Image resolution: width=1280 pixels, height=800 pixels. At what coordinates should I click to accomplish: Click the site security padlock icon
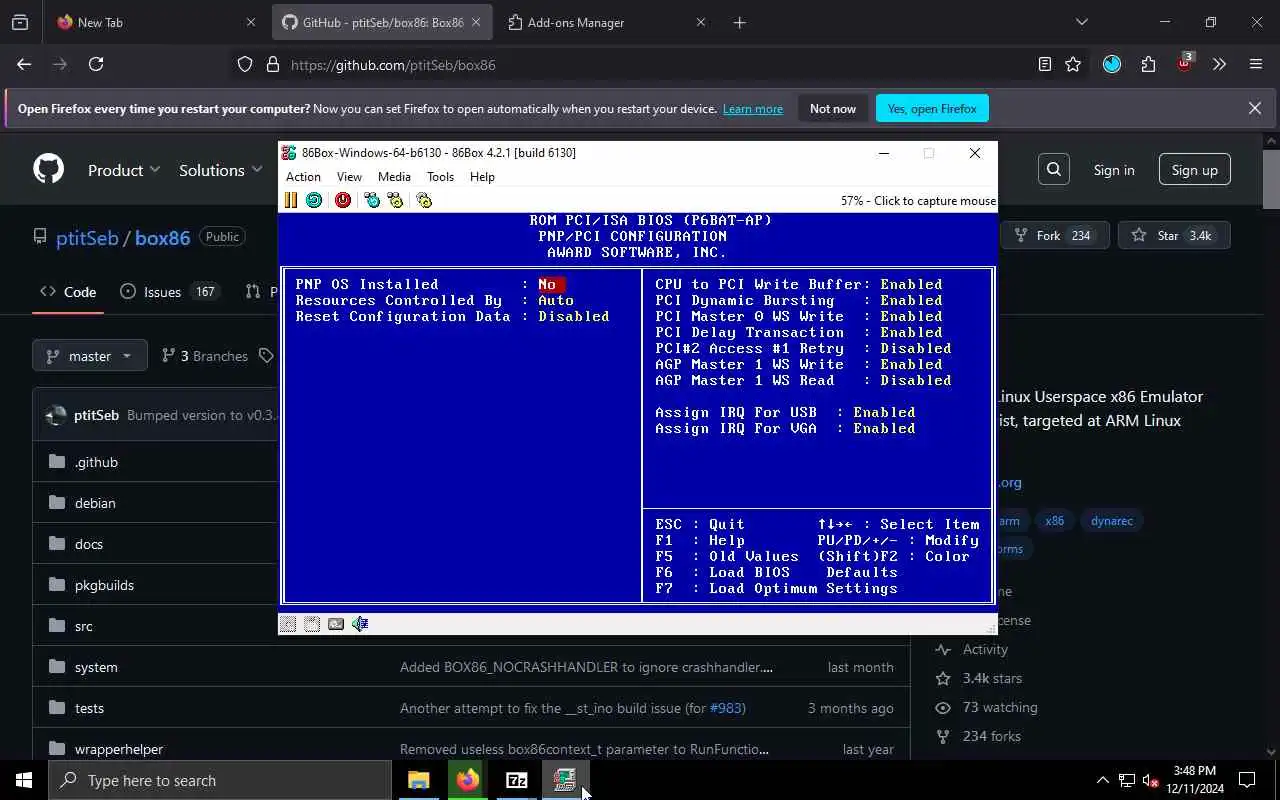point(272,64)
